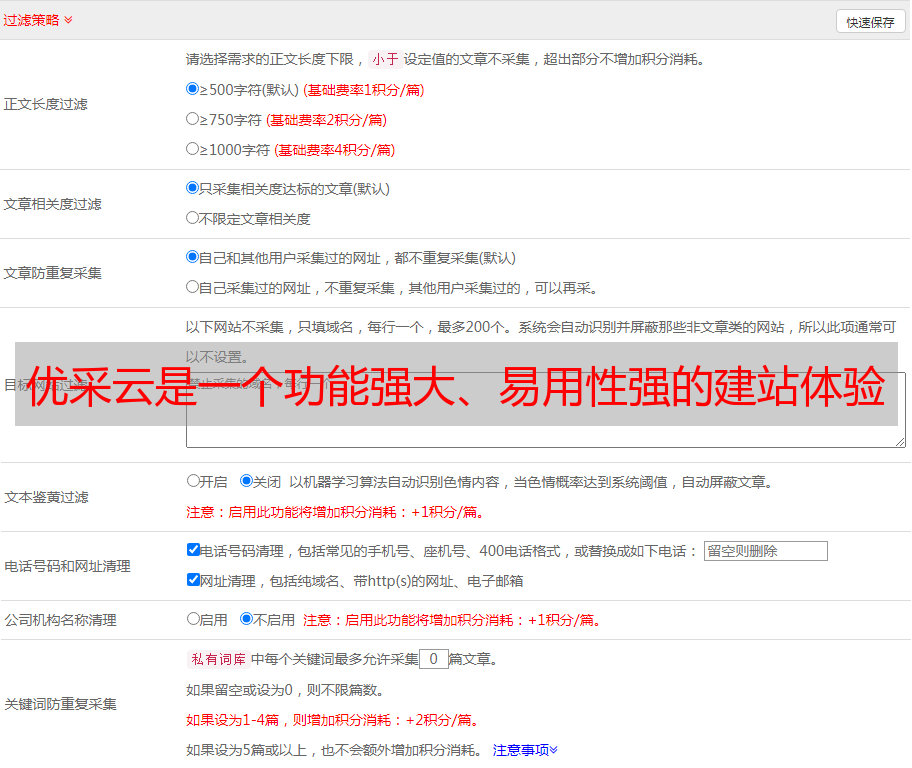Enable 公司机构名称清理 with 启用 radio

(x=193, y=619)
